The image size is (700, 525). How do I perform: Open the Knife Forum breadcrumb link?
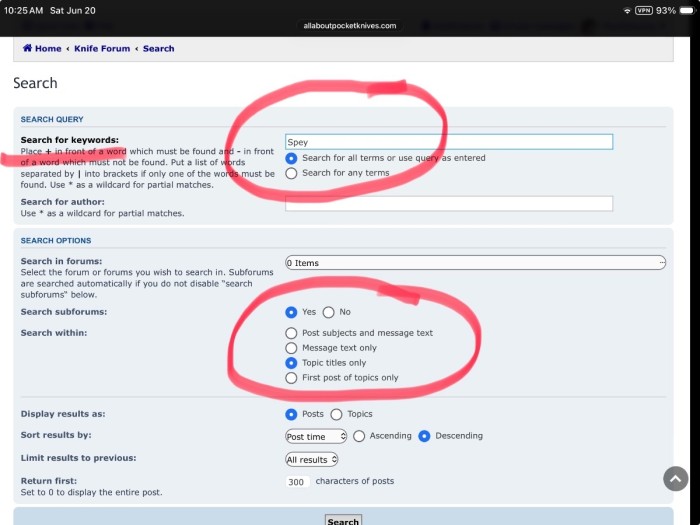coord(102,48)
